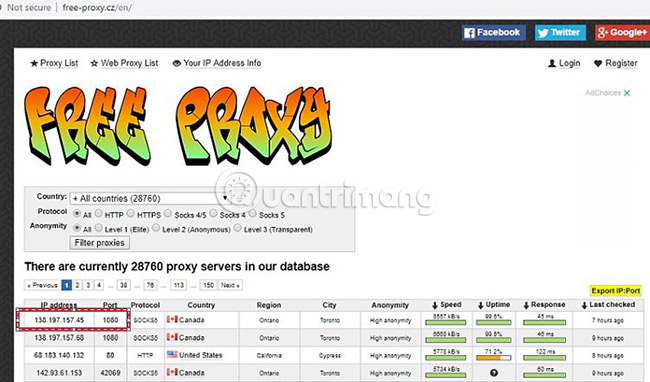Click the question mark uptime icon

coord(494,372)
